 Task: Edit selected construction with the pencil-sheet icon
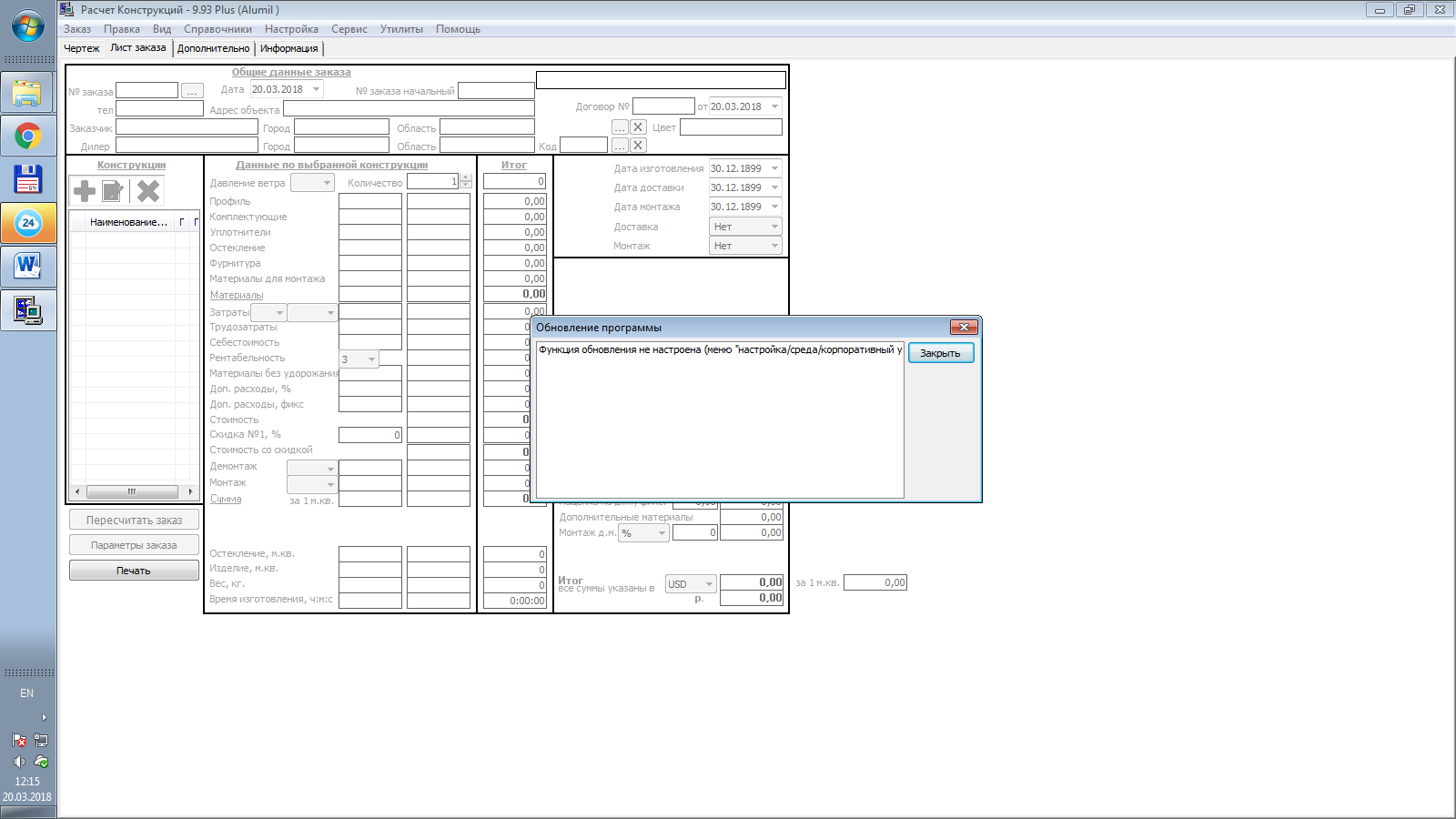pos(113,191)
